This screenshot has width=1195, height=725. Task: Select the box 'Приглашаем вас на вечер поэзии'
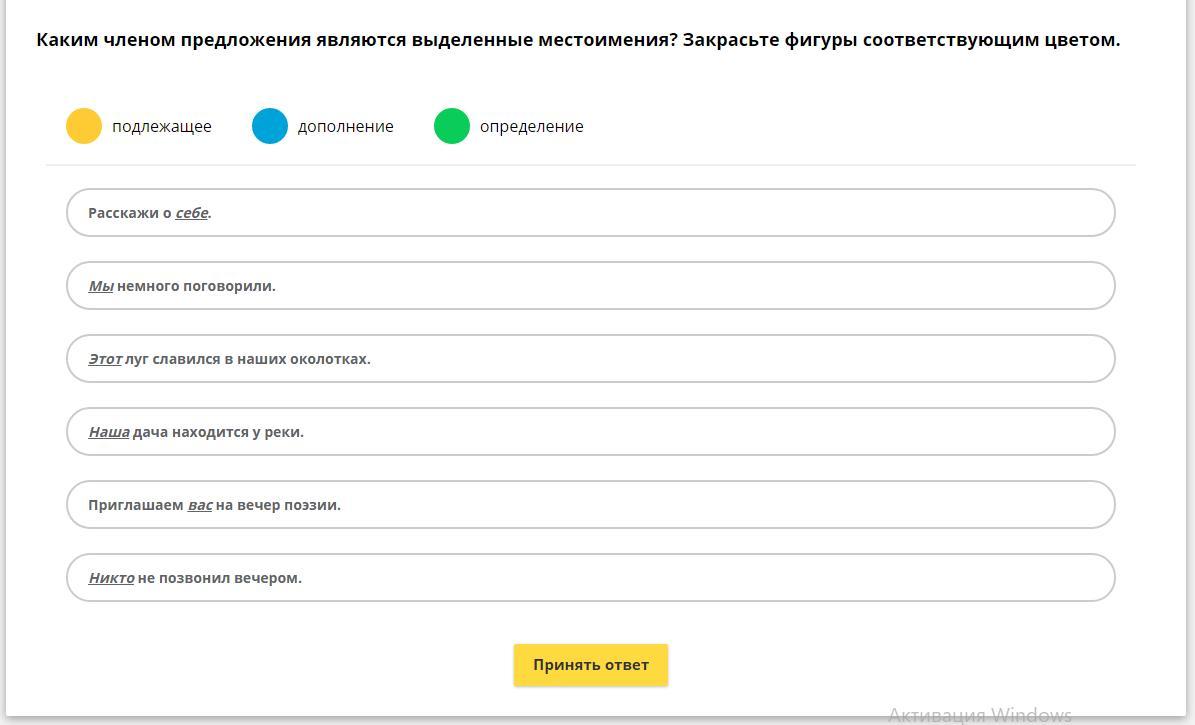pyautogui.click(x=590, y=505)
